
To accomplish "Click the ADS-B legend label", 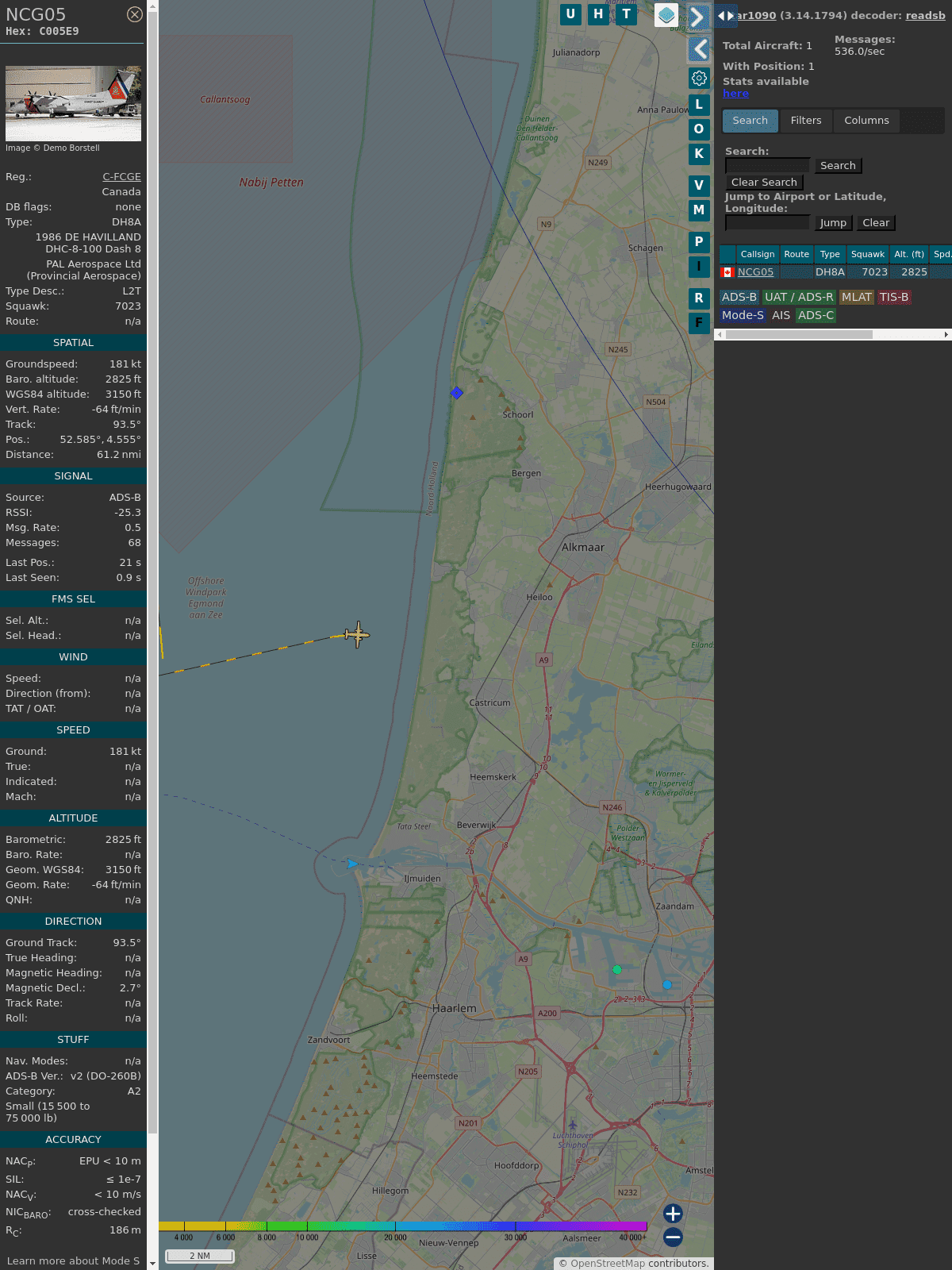I will click(739, 297).
